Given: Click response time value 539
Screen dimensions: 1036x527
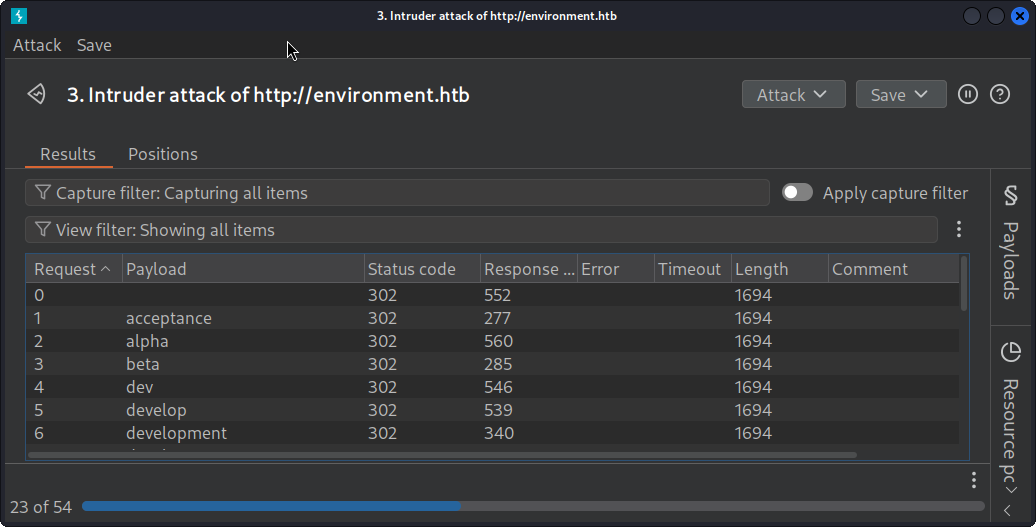Looking at the screenshot, I should pos(498,410).
